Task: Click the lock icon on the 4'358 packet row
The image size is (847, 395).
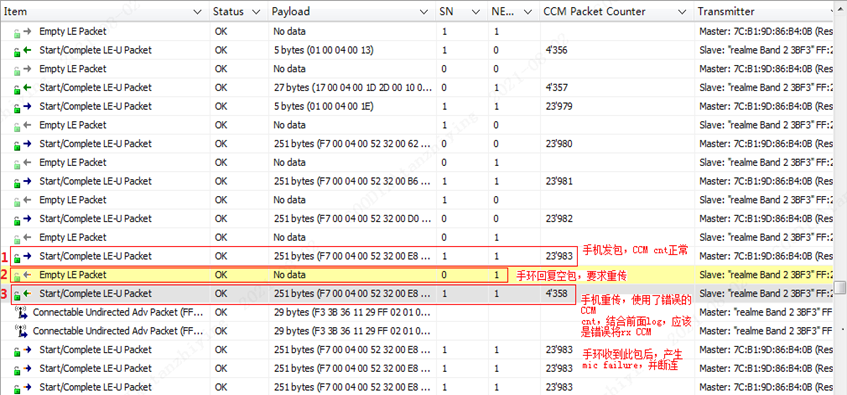Action: [17, 295]
